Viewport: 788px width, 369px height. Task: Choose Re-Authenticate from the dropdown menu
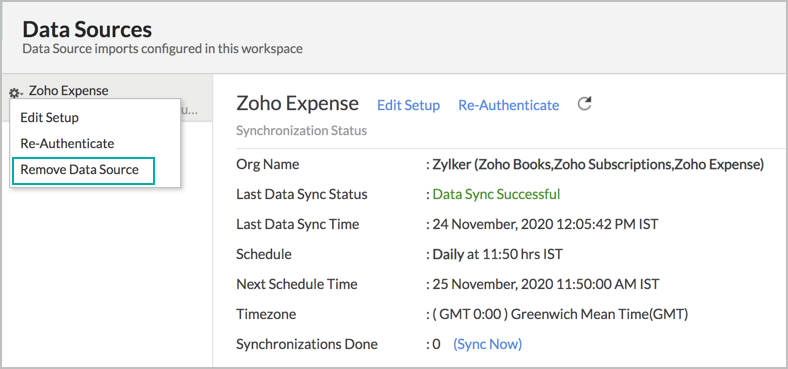click(x=67, y=144)
